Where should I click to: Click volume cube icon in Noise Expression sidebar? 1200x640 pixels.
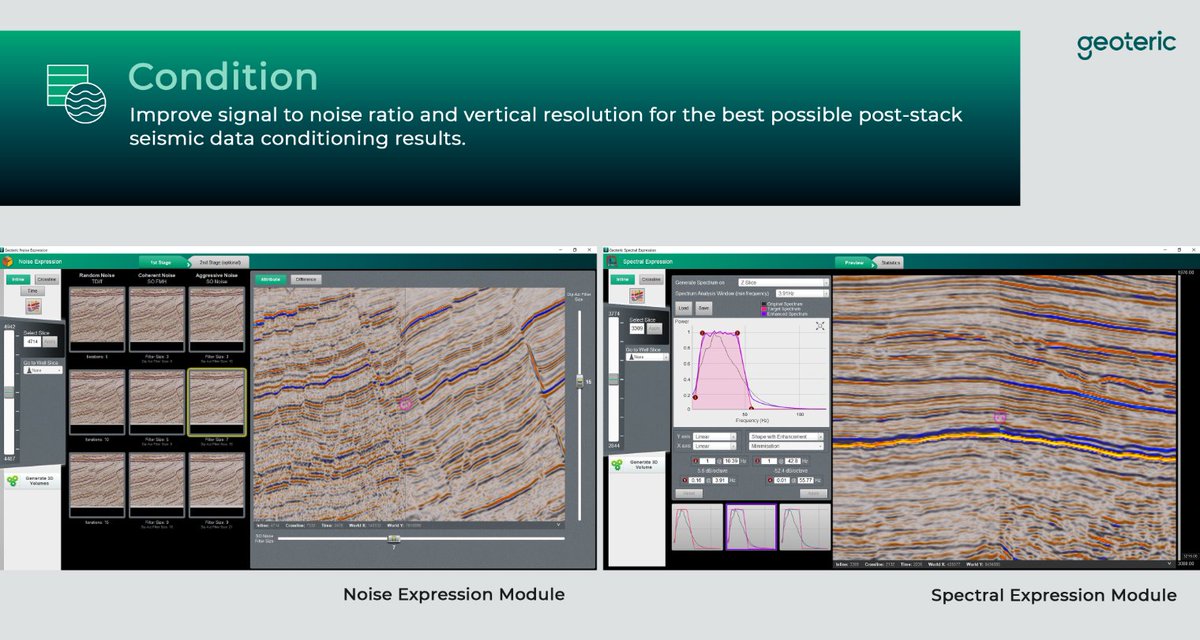(33, 307)
